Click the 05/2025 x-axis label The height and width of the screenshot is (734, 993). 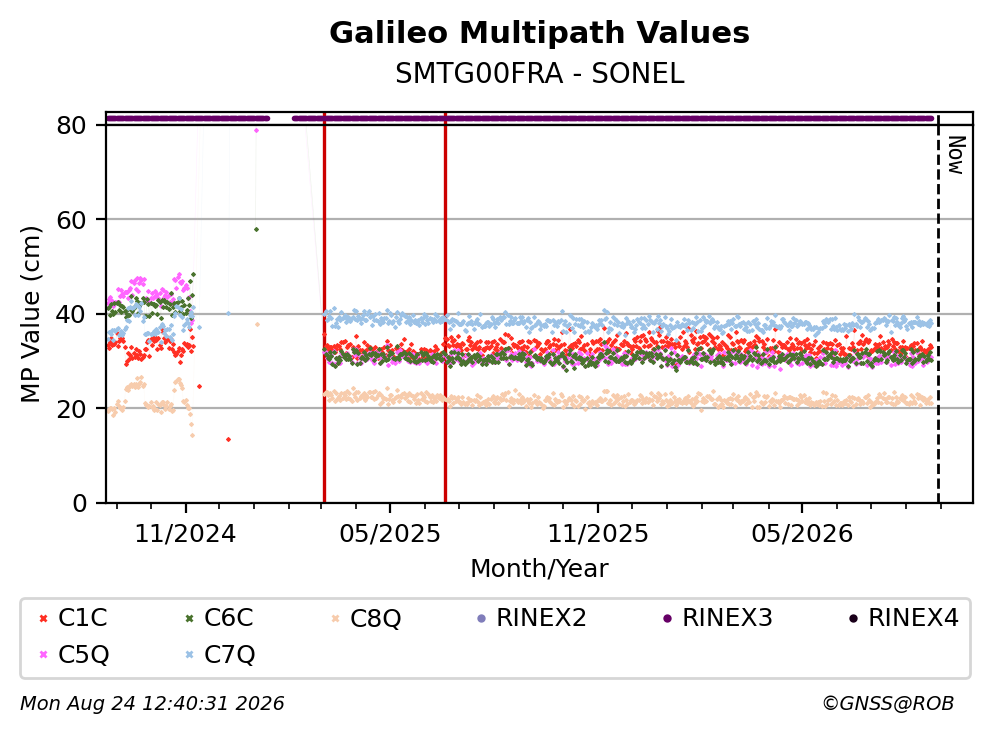point(389,534)
